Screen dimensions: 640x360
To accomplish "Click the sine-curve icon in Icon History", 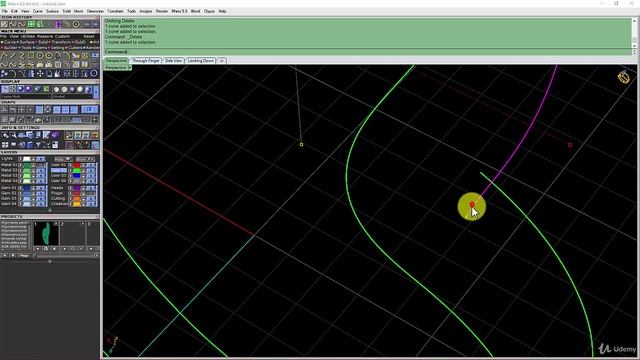I will [22, 24].
